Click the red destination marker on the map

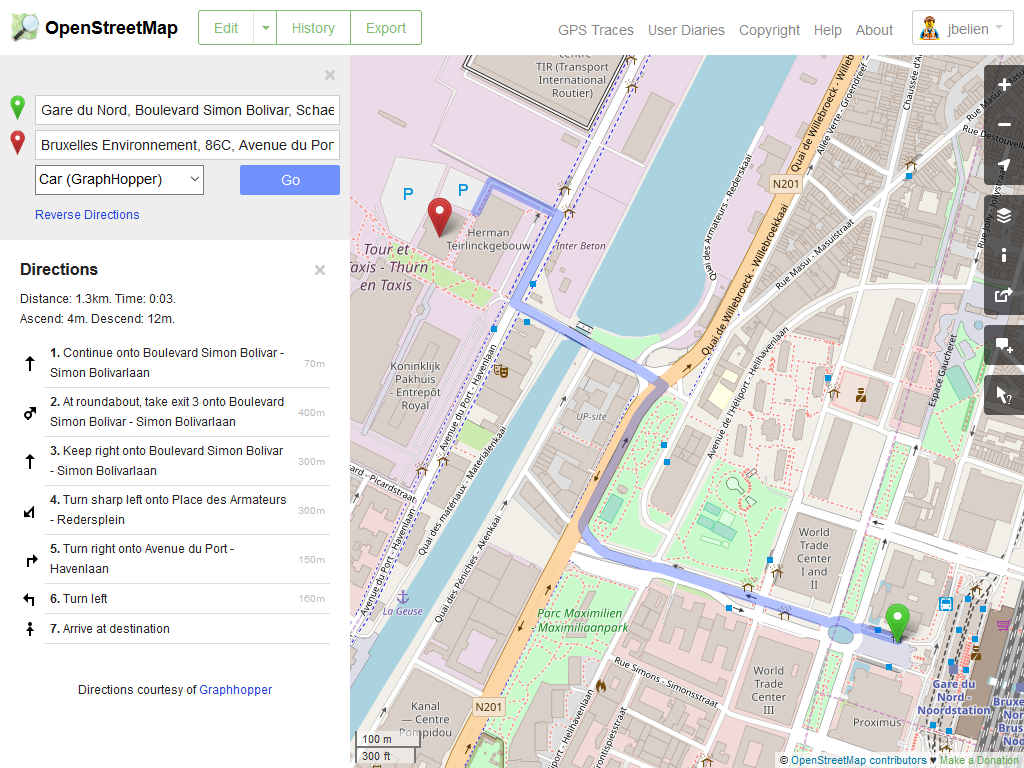(x=438, y=216)
